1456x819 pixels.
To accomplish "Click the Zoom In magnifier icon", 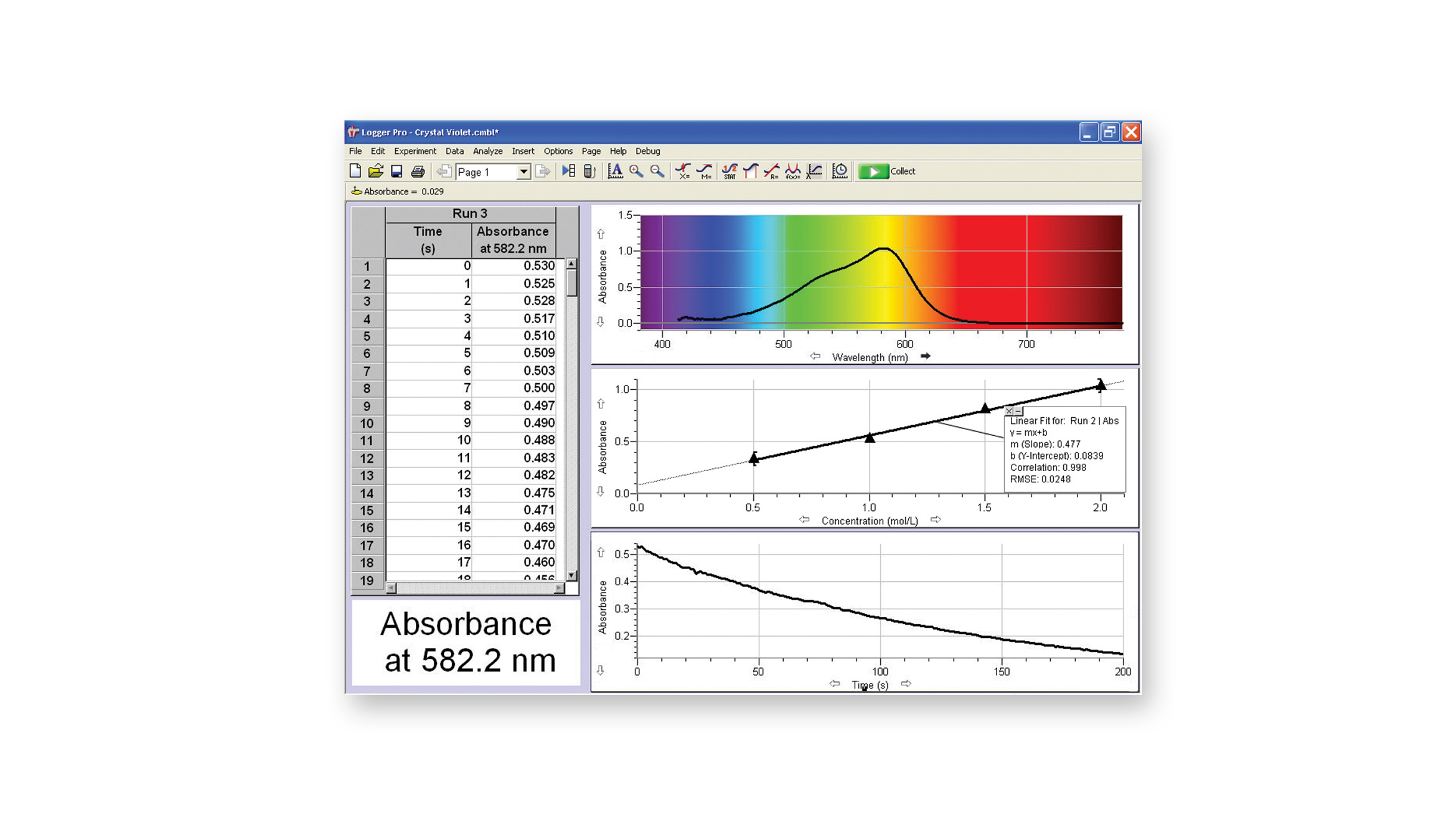I will coord(636,172).
